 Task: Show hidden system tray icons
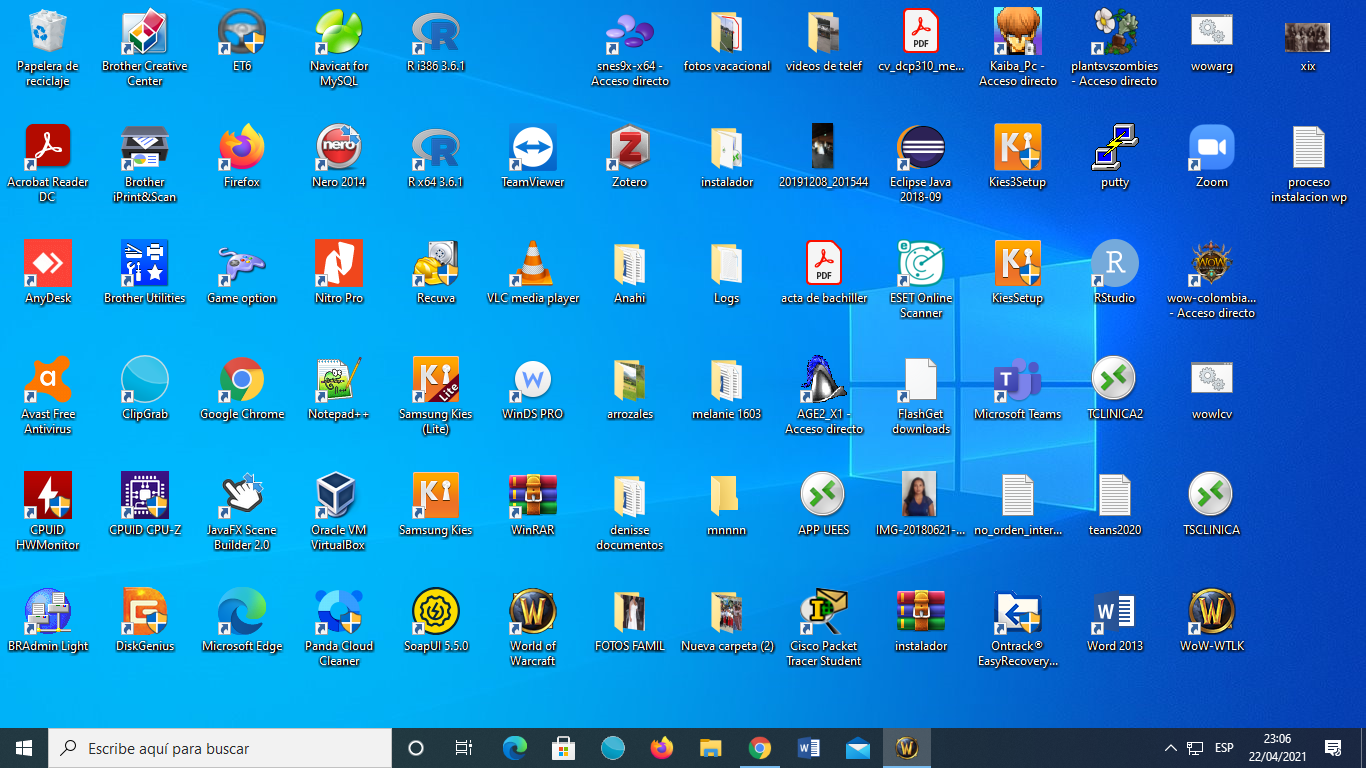click(1171, 748)
